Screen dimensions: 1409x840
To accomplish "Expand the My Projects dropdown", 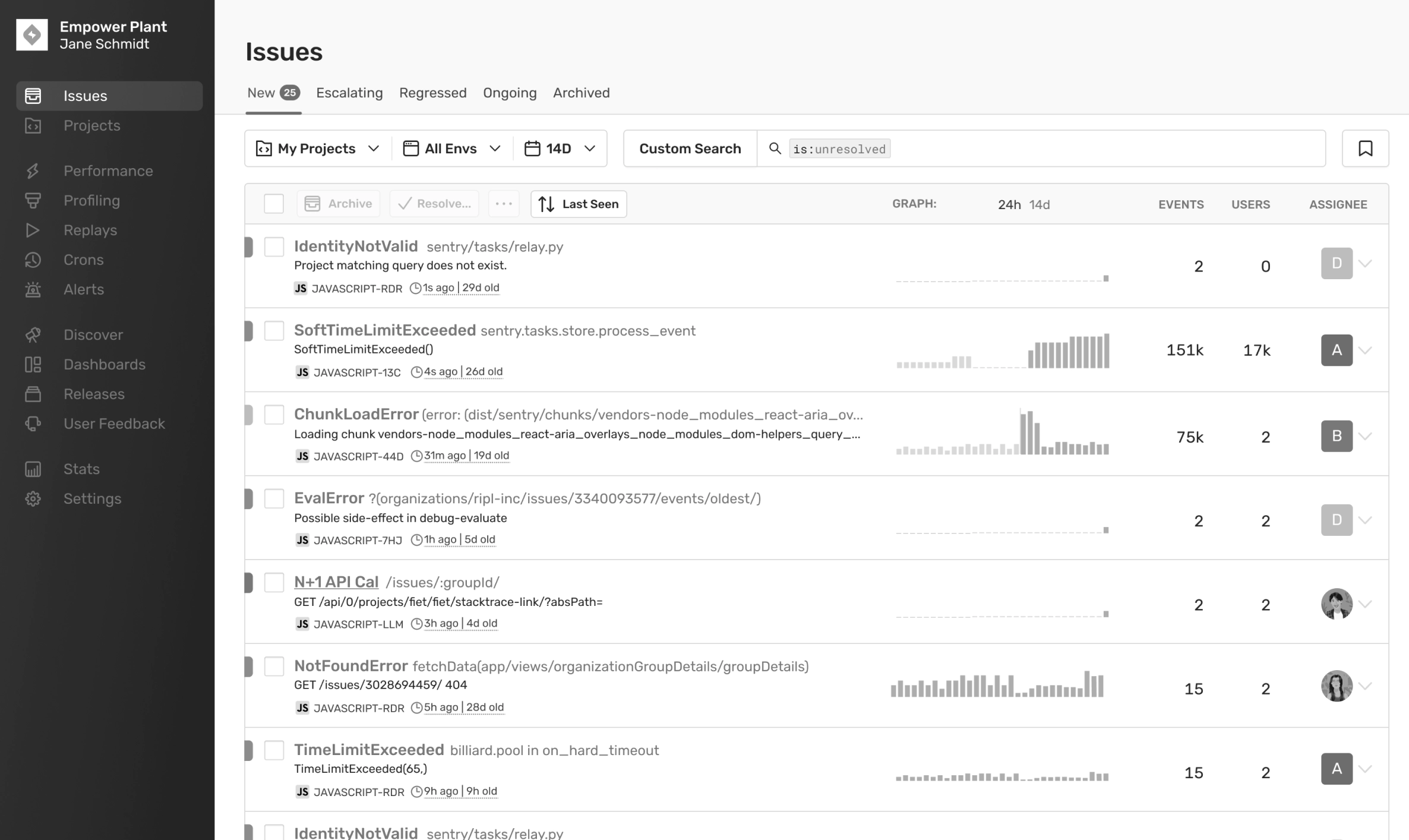I will point(318,149).
